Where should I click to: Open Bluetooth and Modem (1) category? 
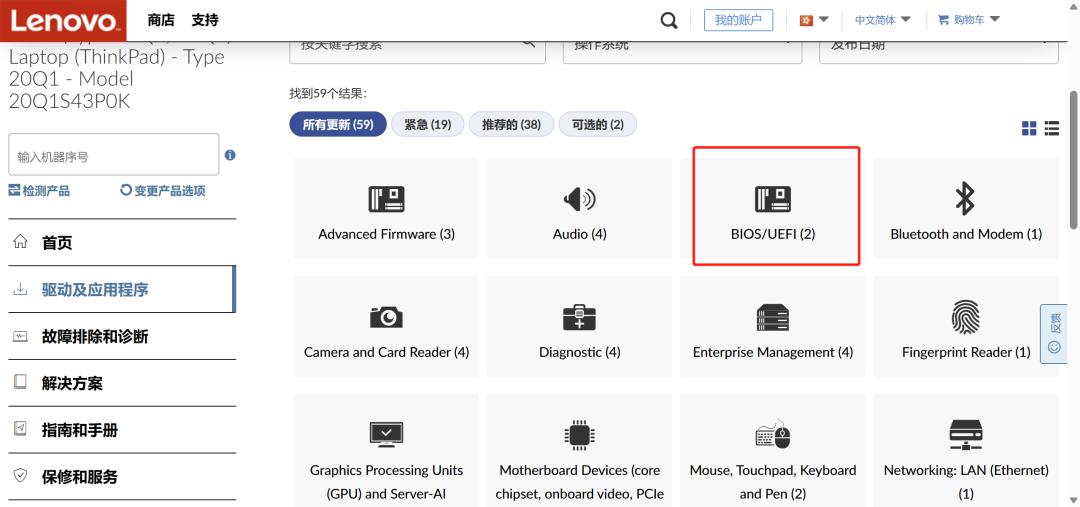coord(966,209)
